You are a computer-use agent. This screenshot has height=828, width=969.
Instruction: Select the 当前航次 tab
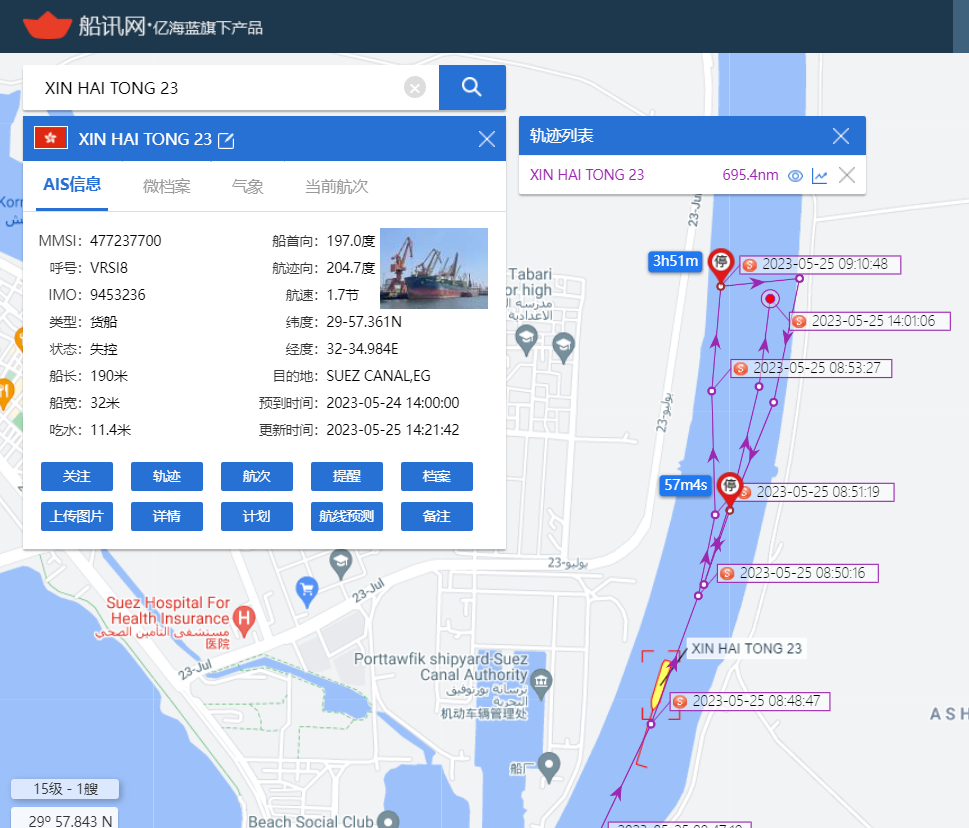336,186
